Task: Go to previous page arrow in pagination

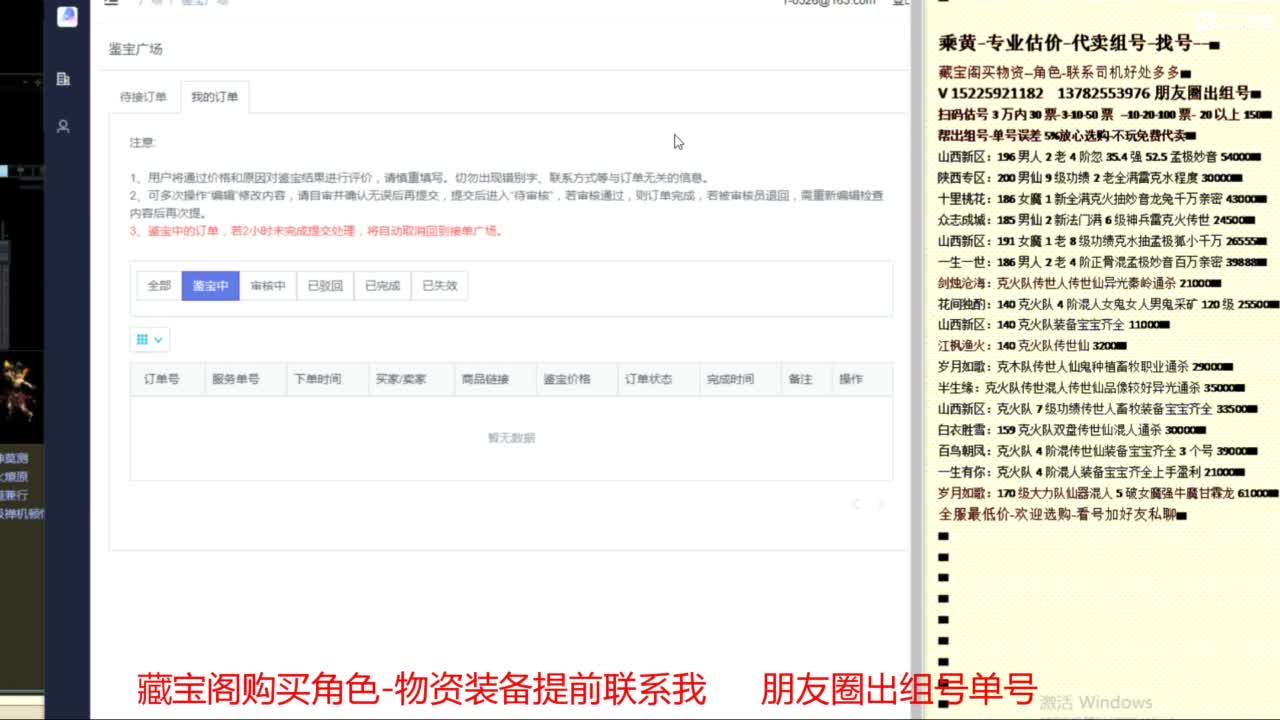Action: (856, 504)
